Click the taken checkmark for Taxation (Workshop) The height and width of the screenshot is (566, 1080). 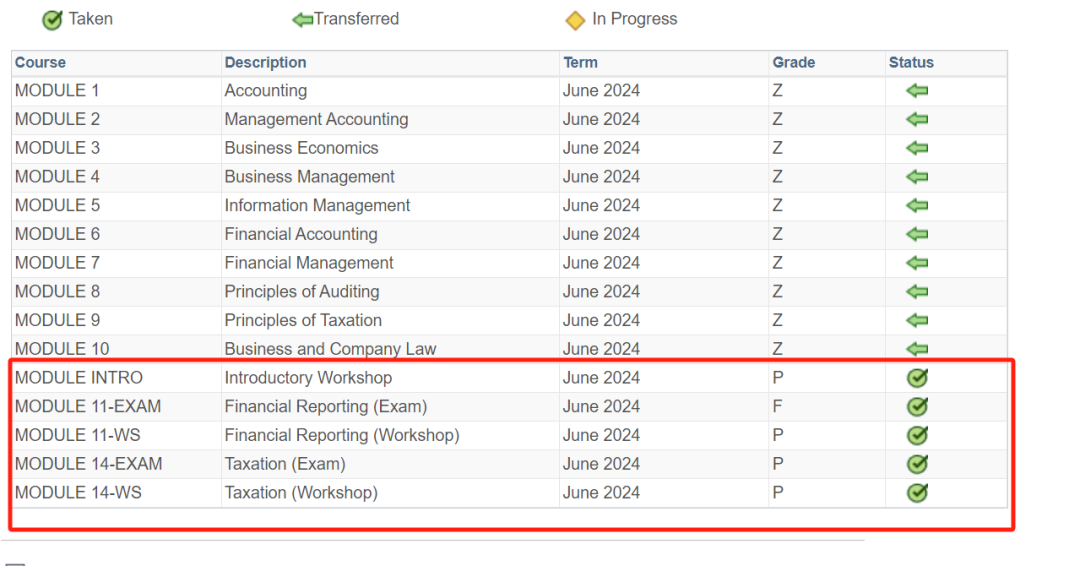click(x=917, y=492)
